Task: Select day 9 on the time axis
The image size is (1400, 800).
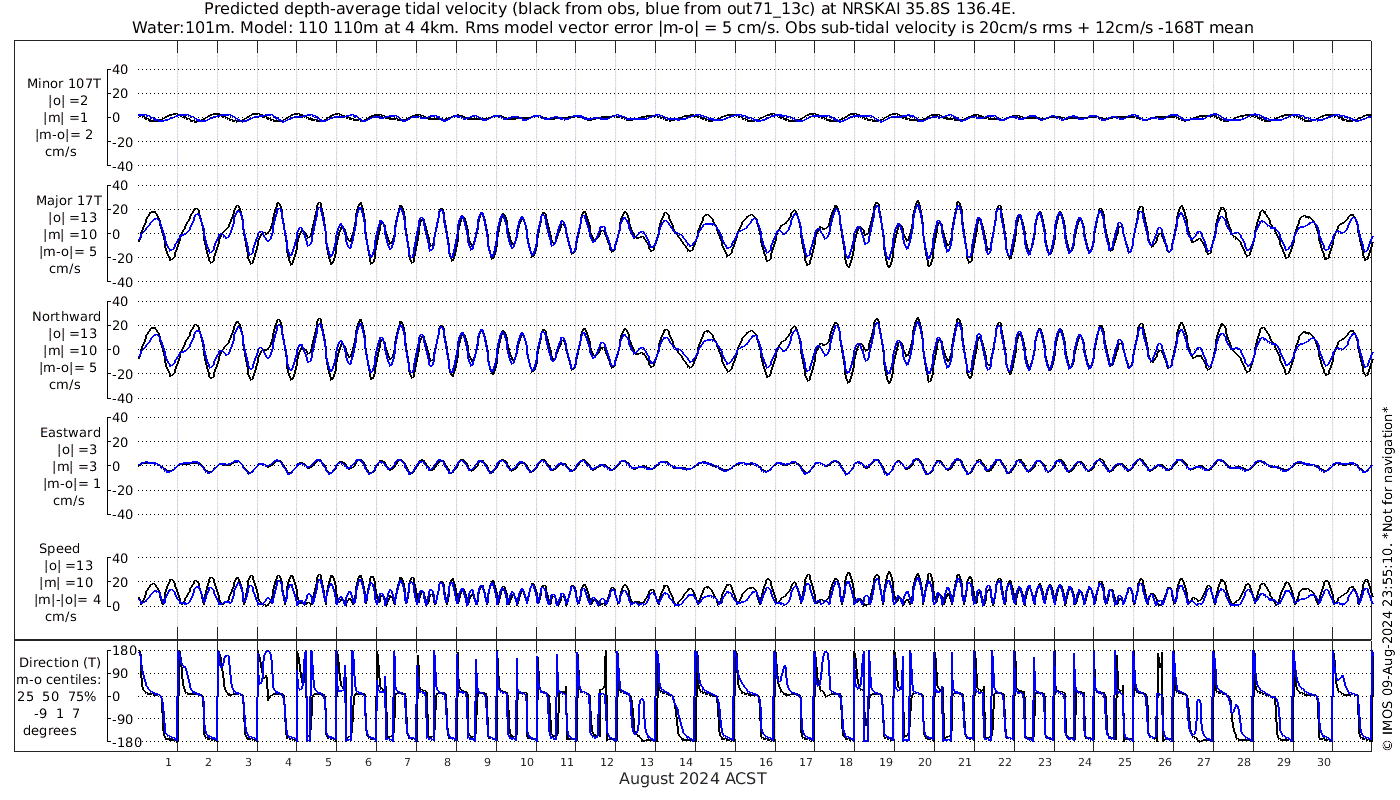Action: pos(487,761)
